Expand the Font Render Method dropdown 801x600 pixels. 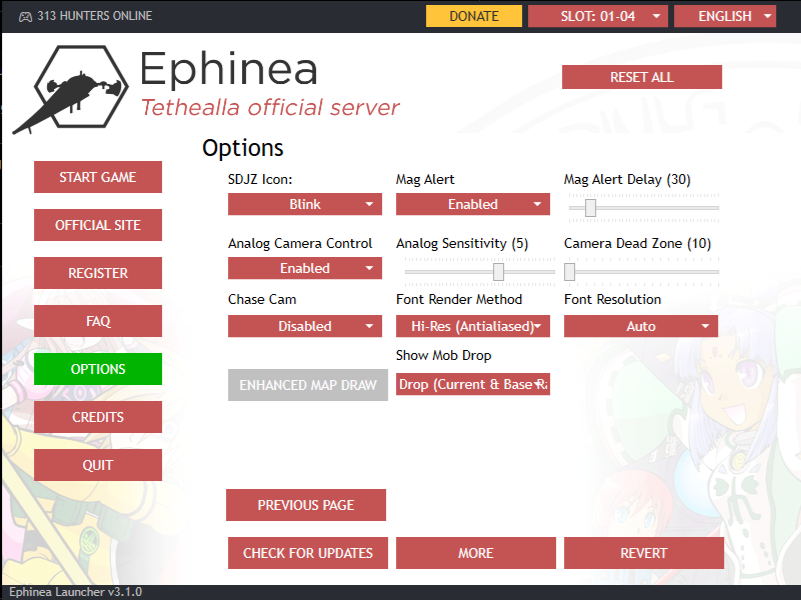(x=473, y=326)
